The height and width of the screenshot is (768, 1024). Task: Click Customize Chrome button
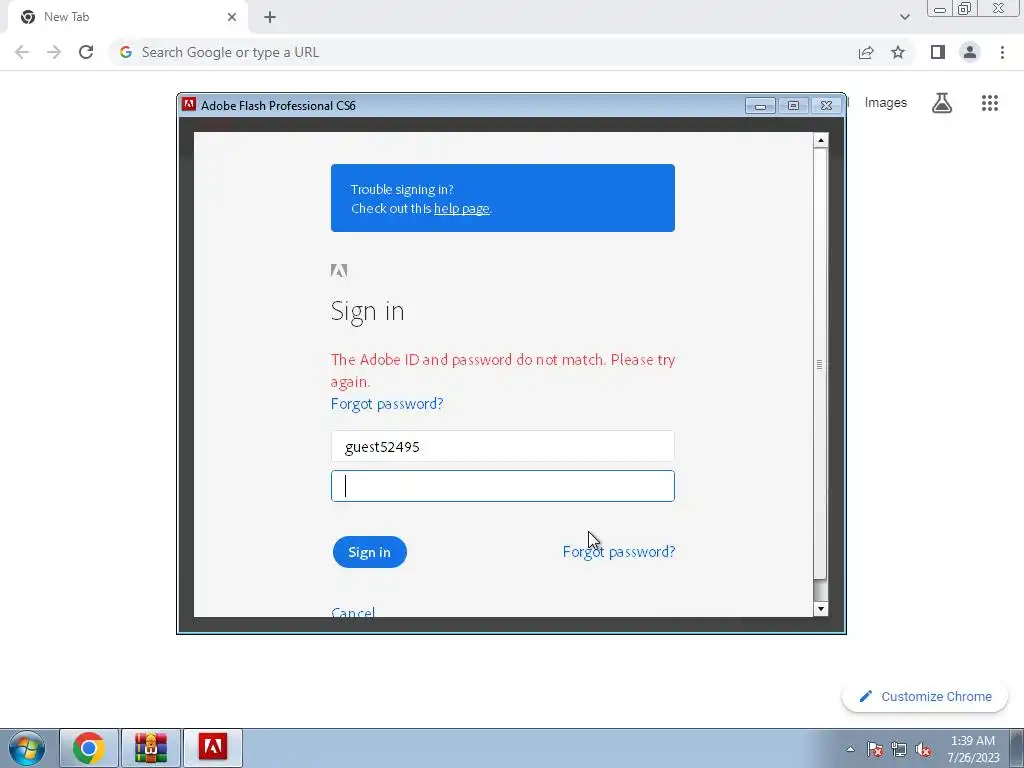click(x=925, y=696)
